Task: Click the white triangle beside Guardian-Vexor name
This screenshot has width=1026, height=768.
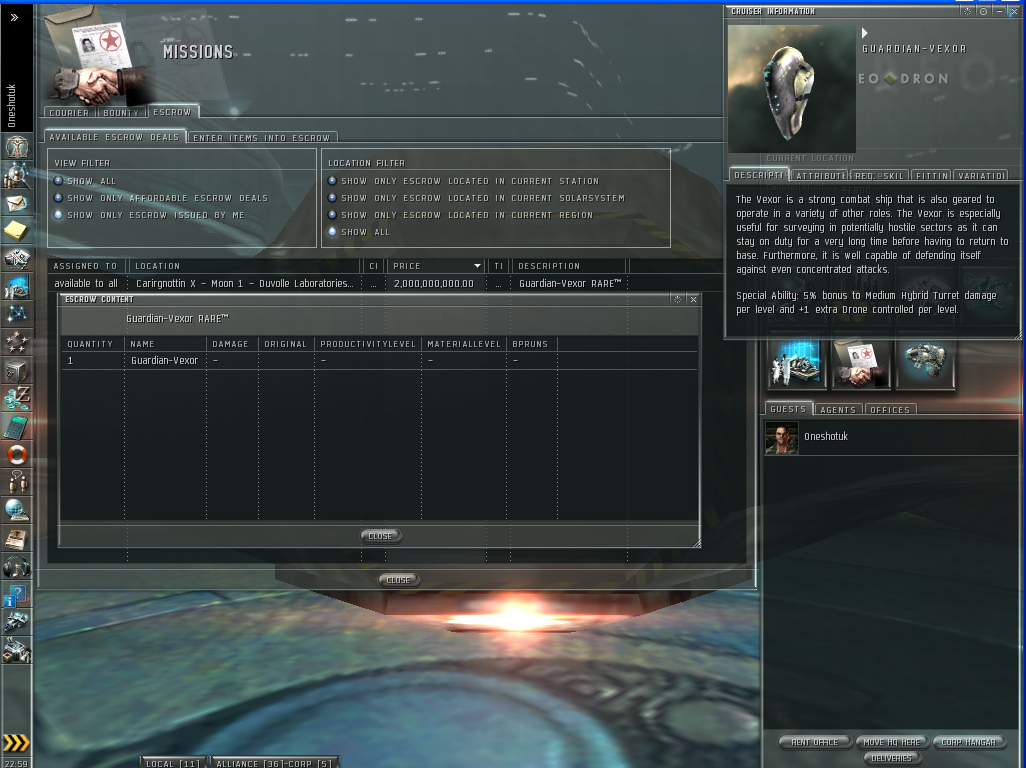Action: click(x=864, y=33)
